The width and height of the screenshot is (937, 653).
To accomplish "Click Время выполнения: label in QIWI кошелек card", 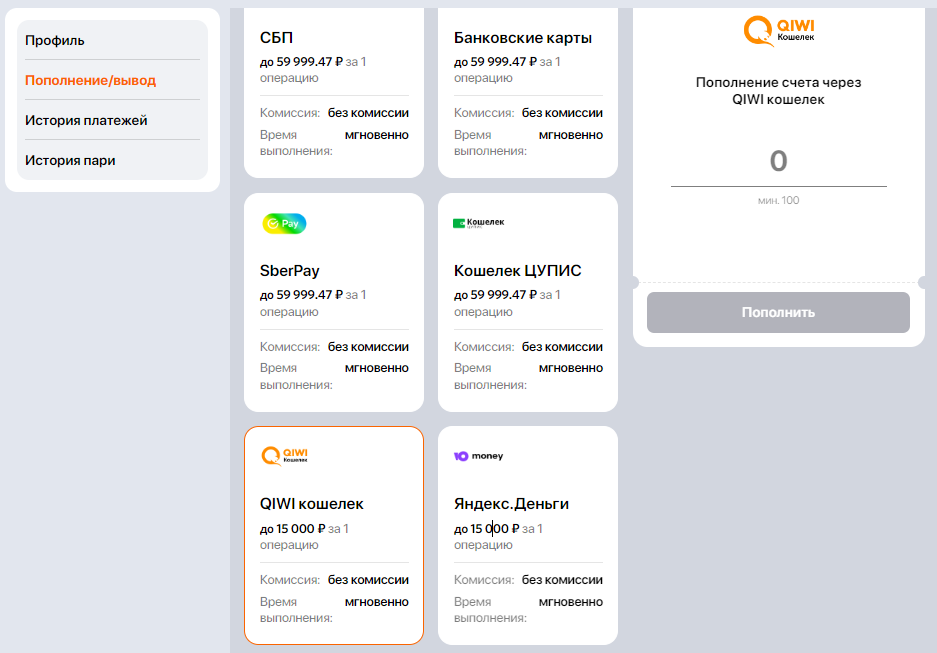I will pyautogui.click(x=296, y=610).
